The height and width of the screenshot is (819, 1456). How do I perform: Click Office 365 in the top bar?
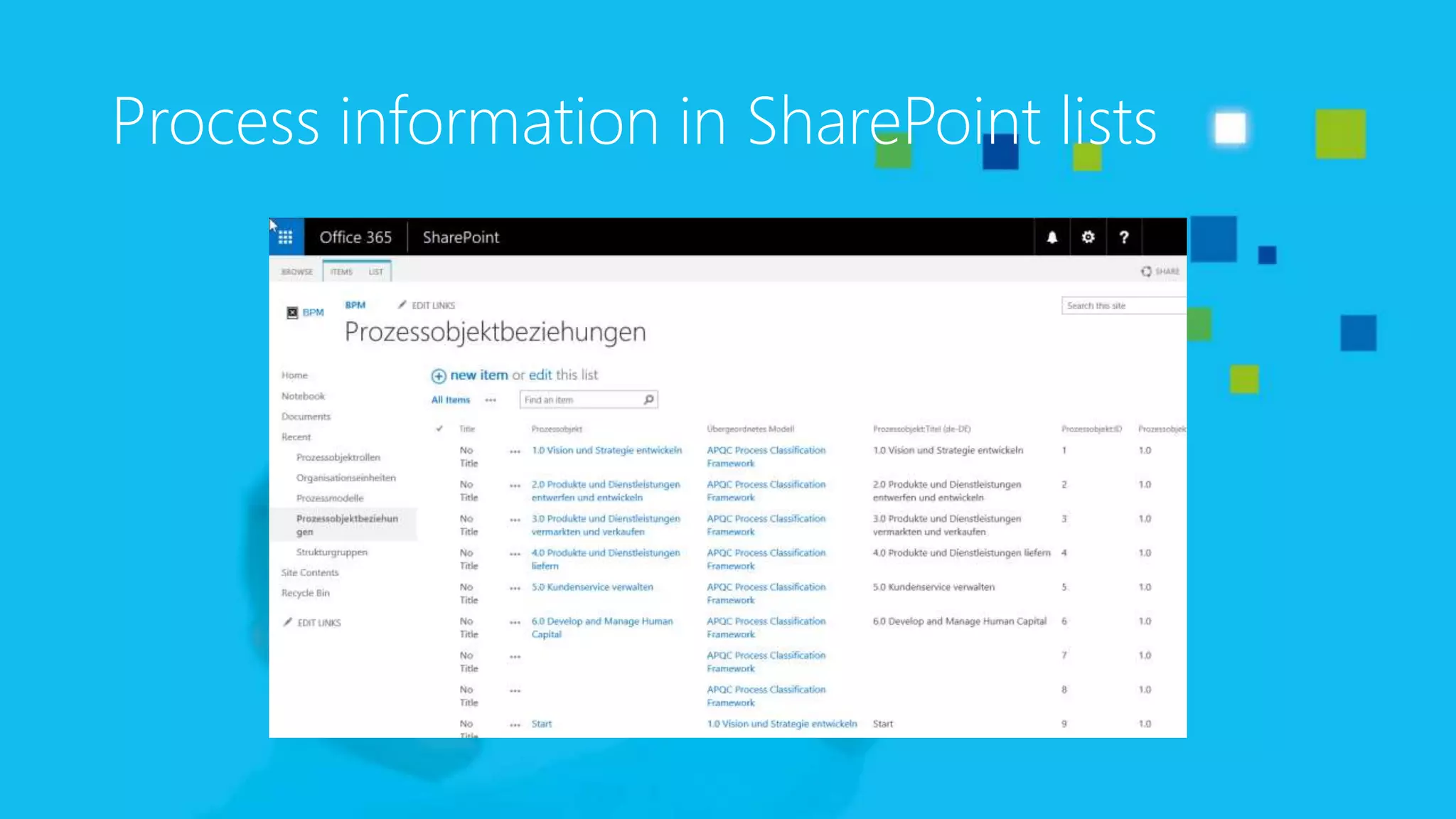pyautogui.click(x=355, y=237)
